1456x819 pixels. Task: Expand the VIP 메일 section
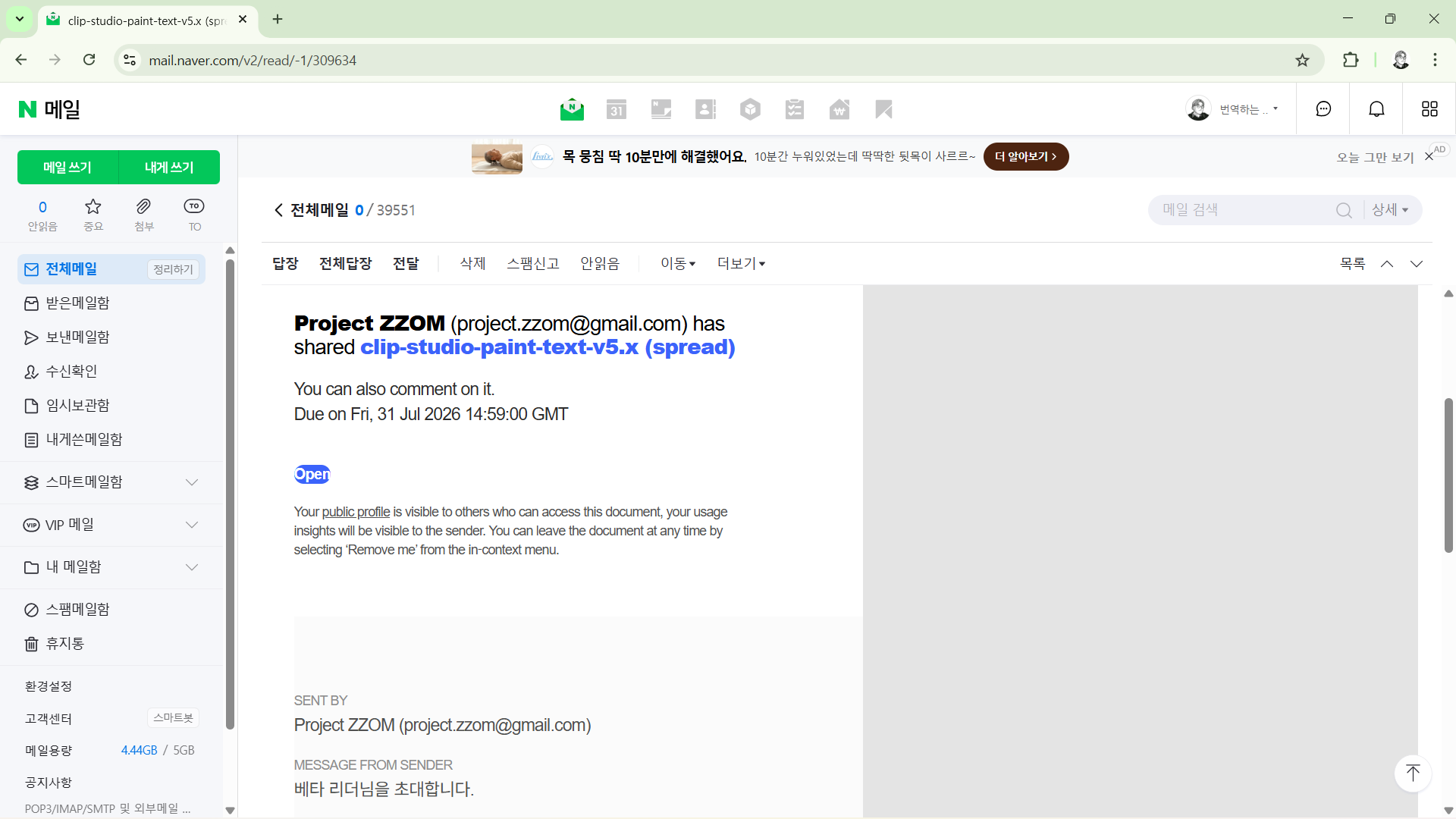pyautogui.click(x=192, y=525)
